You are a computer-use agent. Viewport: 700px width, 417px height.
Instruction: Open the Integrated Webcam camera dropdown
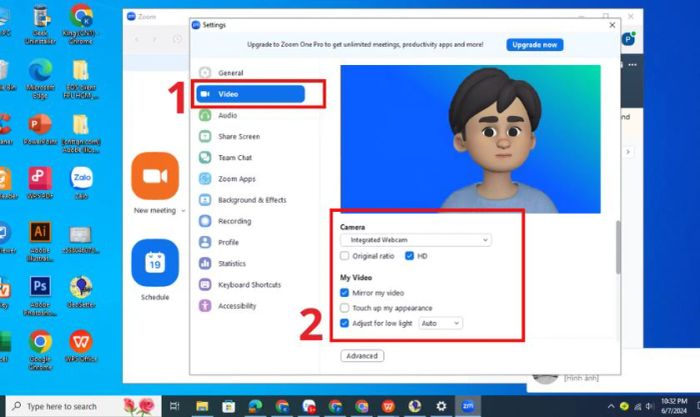416,240
